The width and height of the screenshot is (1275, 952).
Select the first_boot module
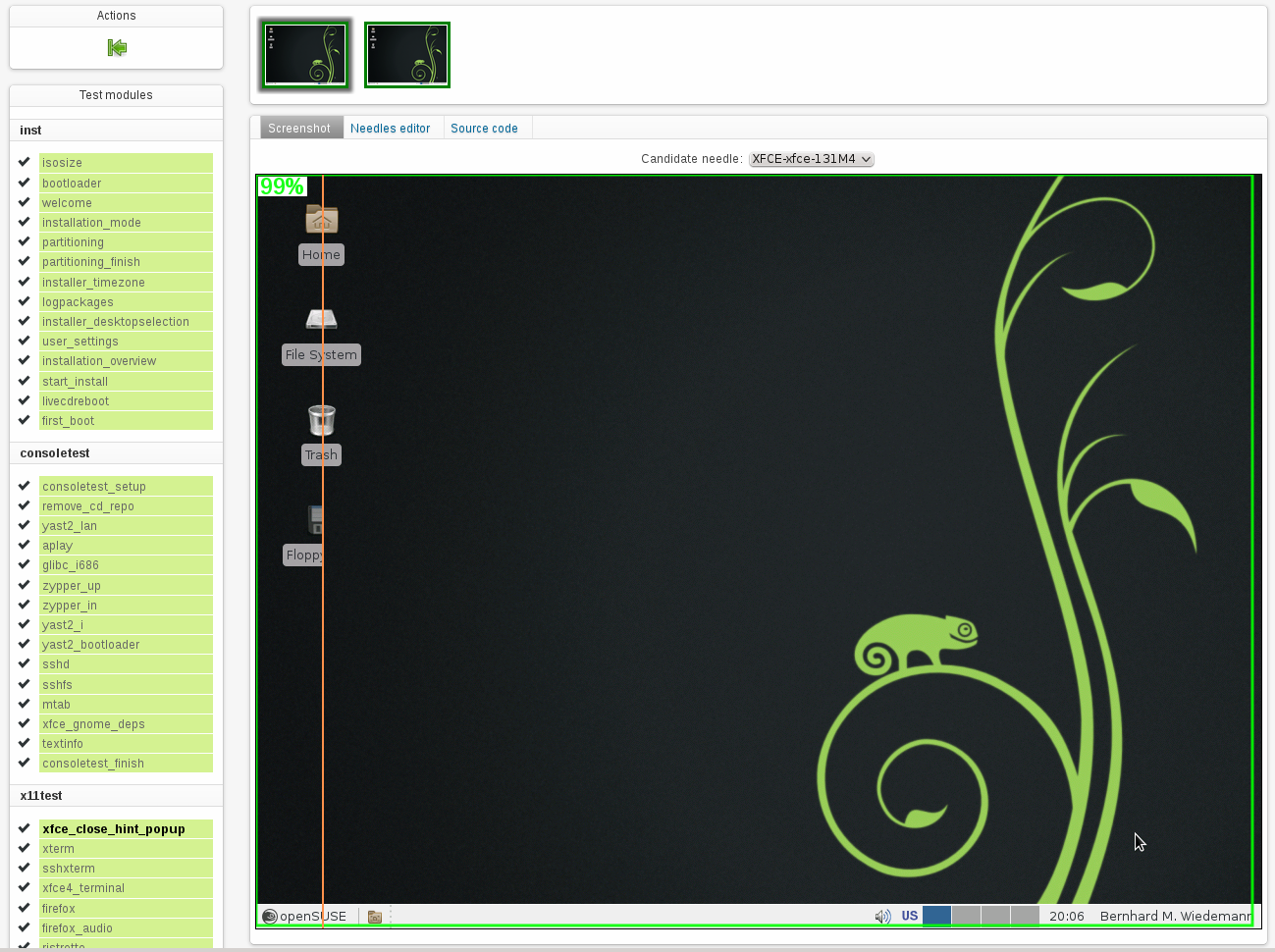(126, 421)
